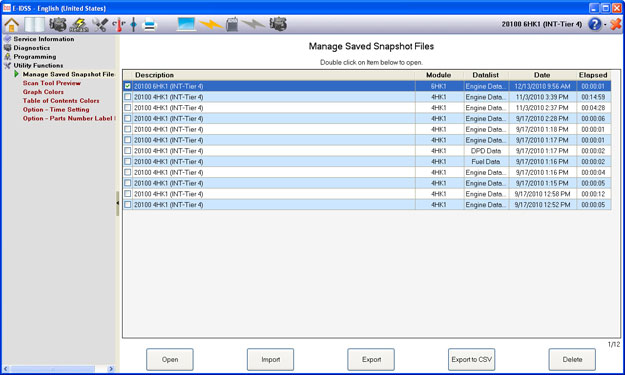Click the Service Information icon in sidebar

click(7, 39)
